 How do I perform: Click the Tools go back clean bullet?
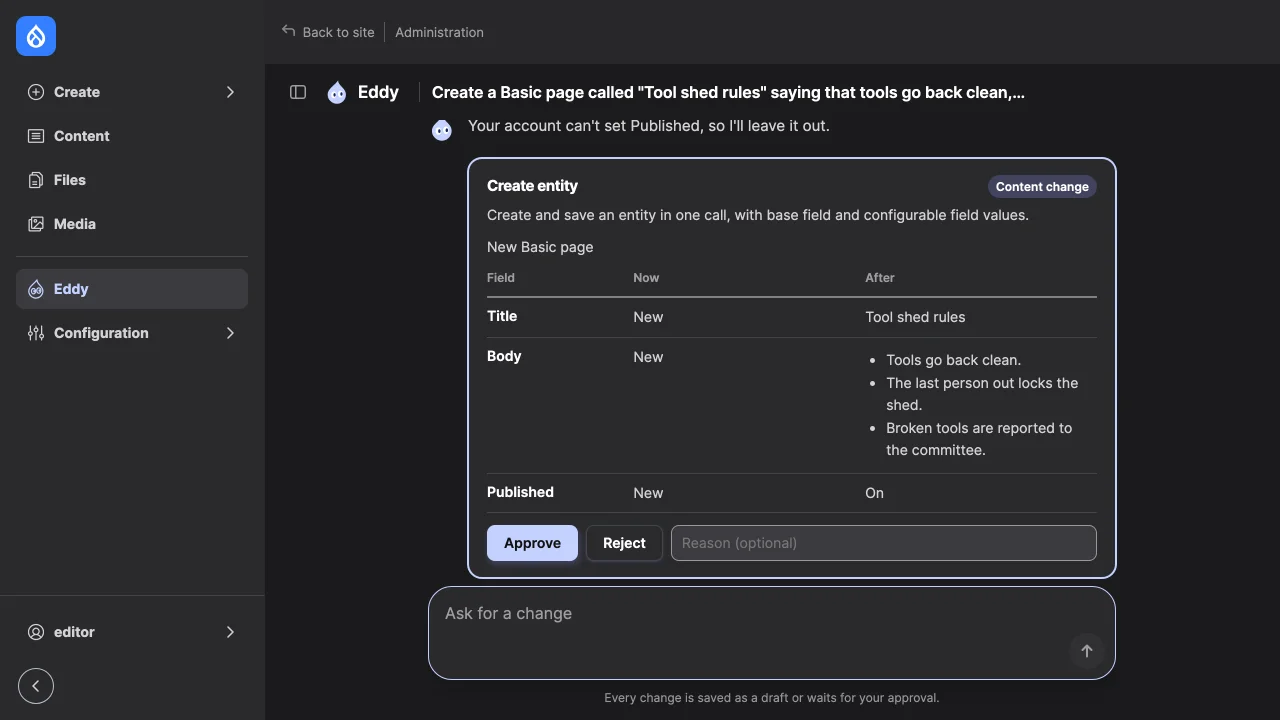click(x=953, y=360)
